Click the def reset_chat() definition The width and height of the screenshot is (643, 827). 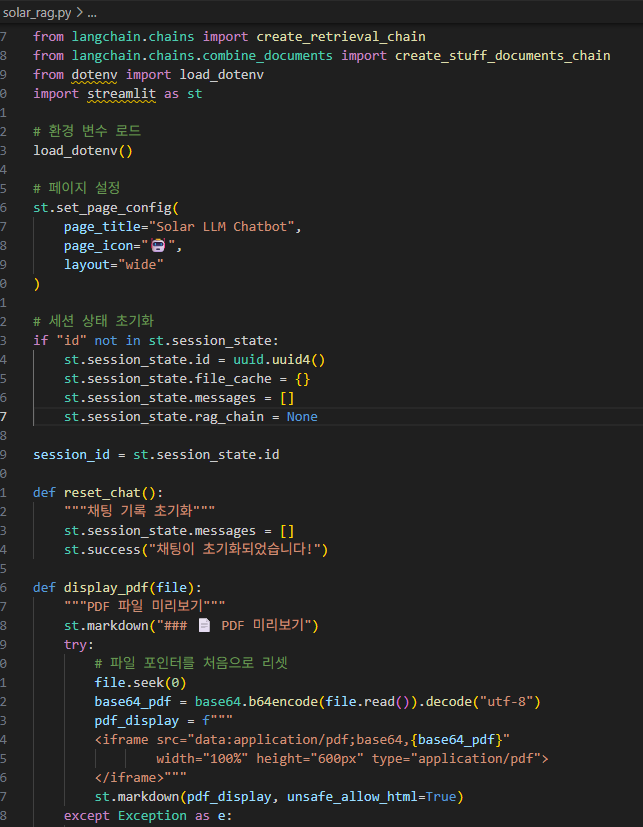[98, 493]
